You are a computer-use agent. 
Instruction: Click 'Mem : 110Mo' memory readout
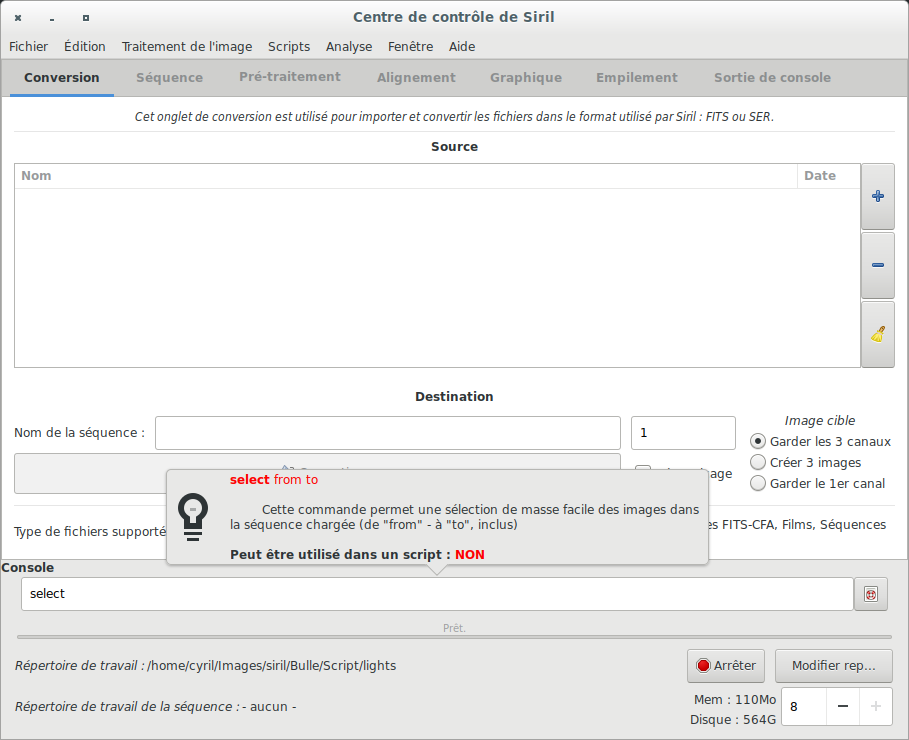click(x=735, y=700)
